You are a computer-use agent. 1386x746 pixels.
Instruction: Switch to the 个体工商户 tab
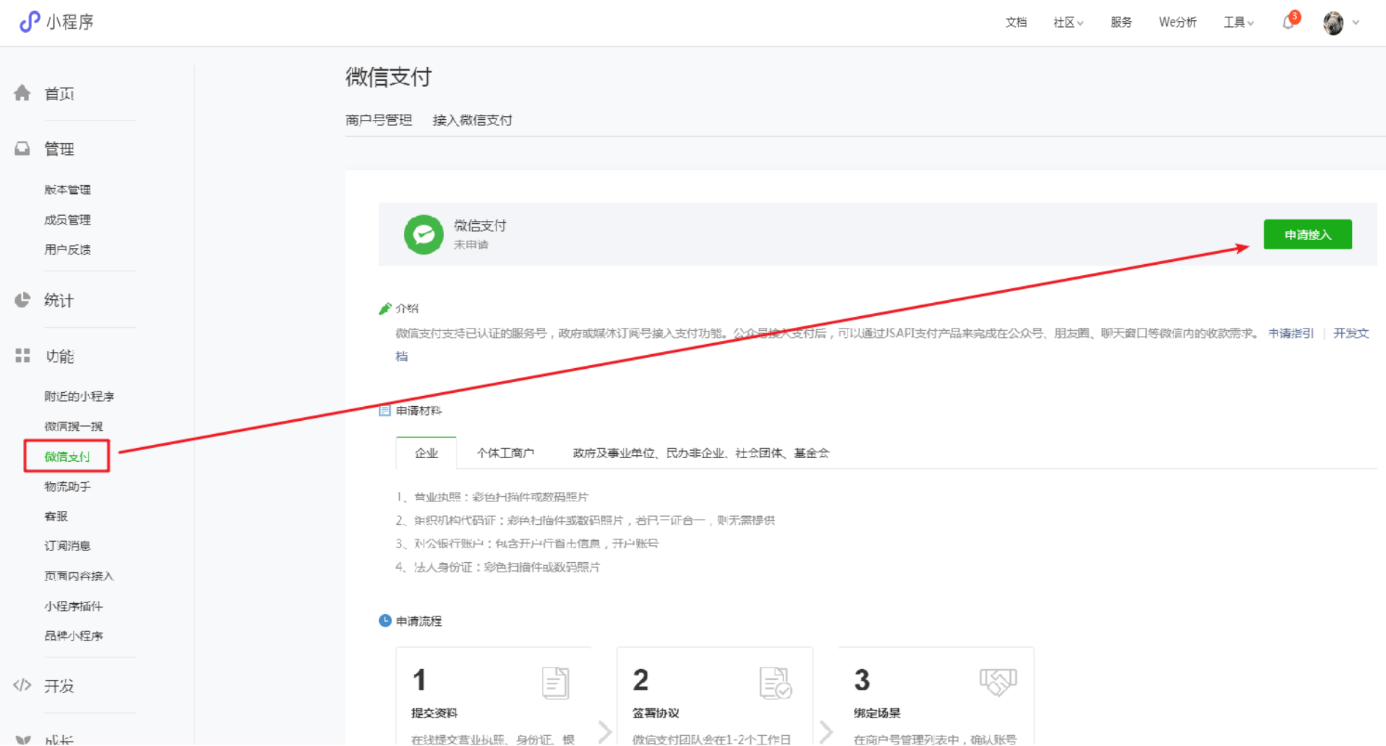[505, 453]
